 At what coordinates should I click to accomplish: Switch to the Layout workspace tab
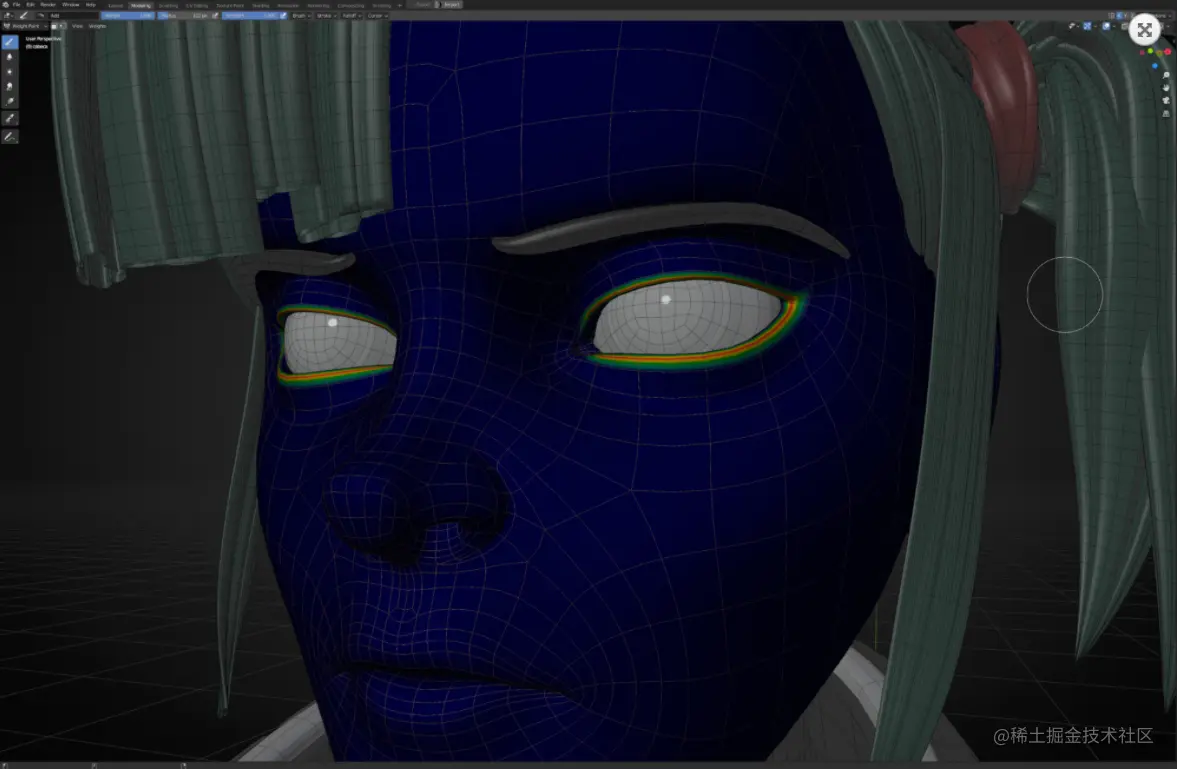[x=116, y=5]
